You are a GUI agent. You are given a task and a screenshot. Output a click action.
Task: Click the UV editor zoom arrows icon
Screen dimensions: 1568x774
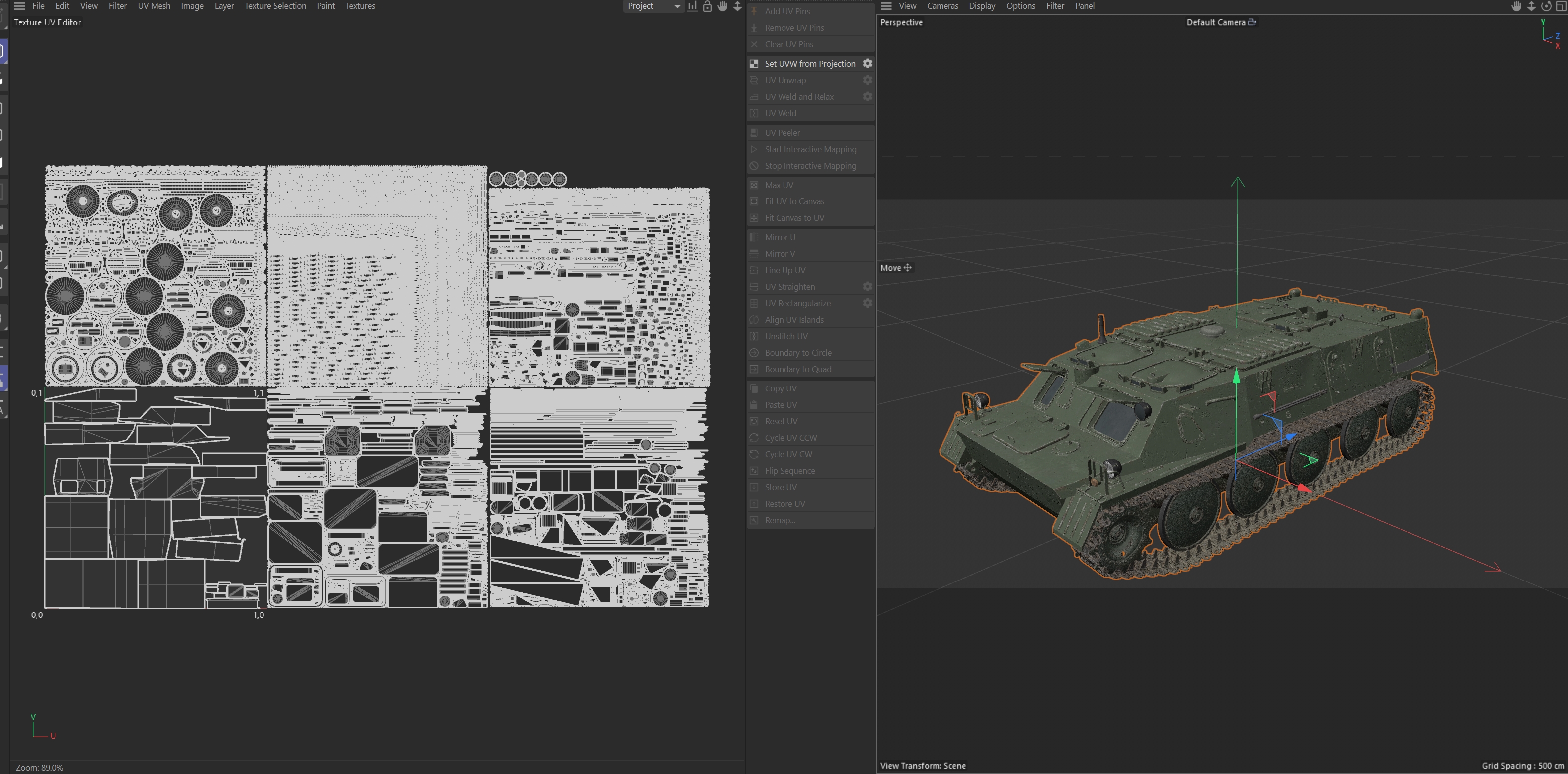point(737,6)
